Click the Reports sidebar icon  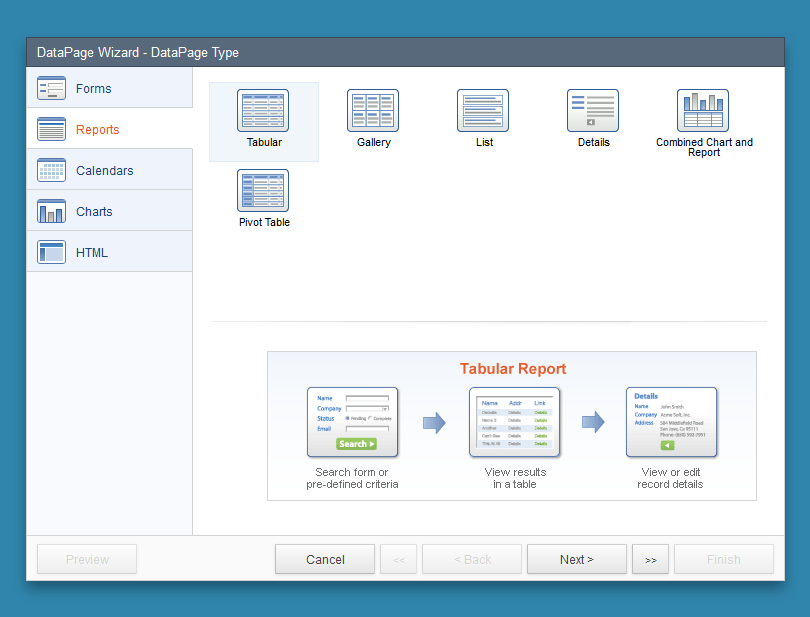(x=51, y=129)
